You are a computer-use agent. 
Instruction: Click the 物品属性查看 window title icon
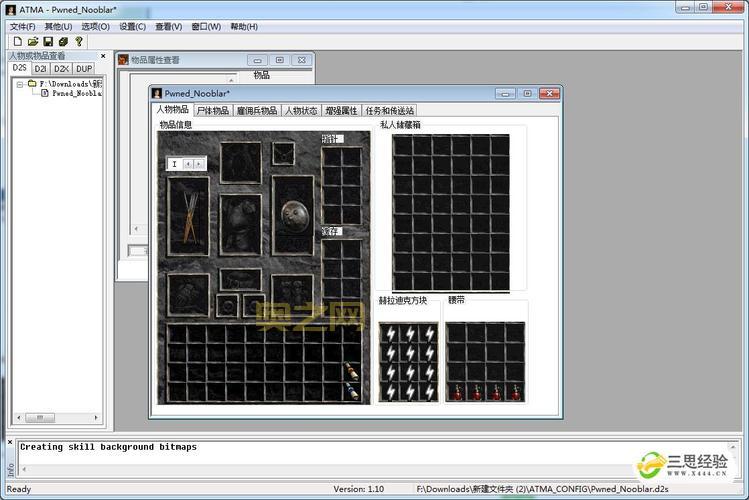pos(123,60)
